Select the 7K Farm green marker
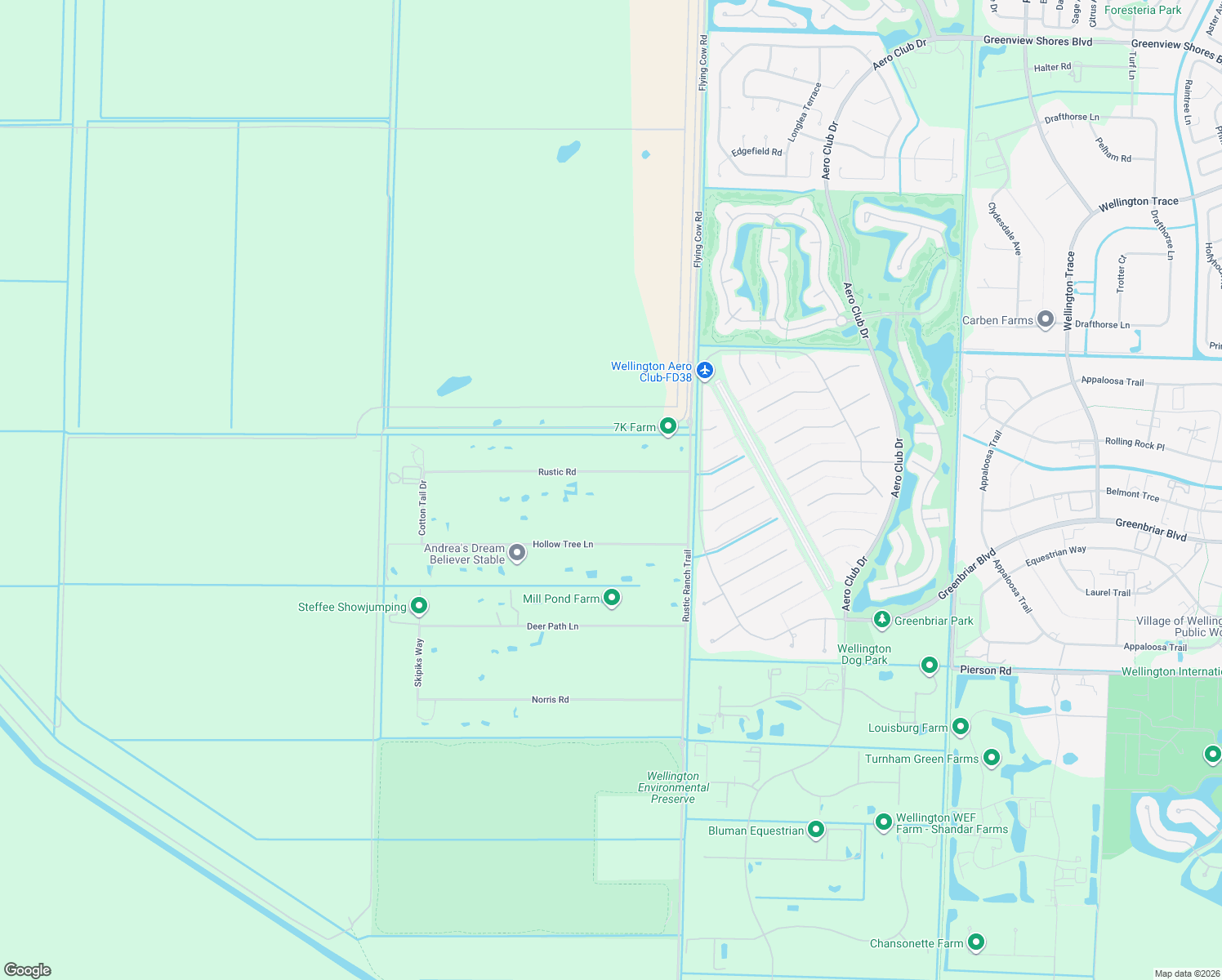The image size is (1222, 980). pos(668,425)
